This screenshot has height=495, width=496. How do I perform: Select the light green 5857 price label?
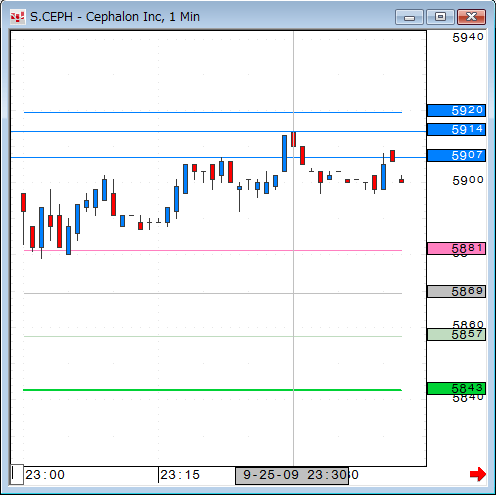click(x=456, y=334)
